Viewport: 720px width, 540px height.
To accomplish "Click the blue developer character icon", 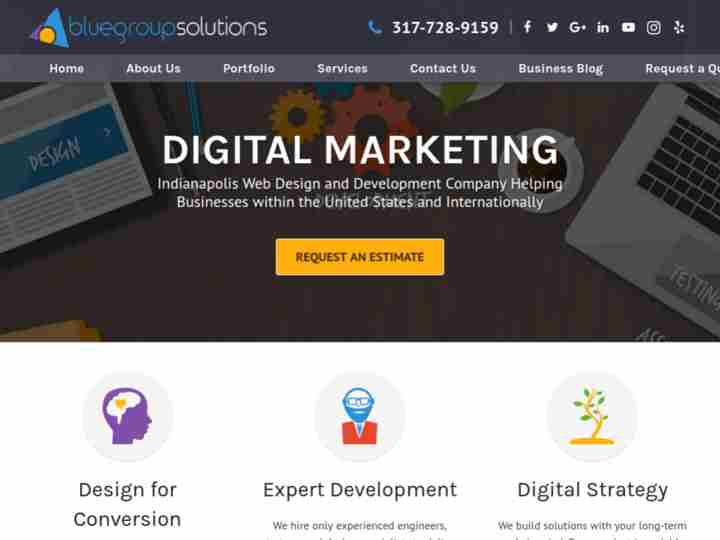I will point(359,416).
